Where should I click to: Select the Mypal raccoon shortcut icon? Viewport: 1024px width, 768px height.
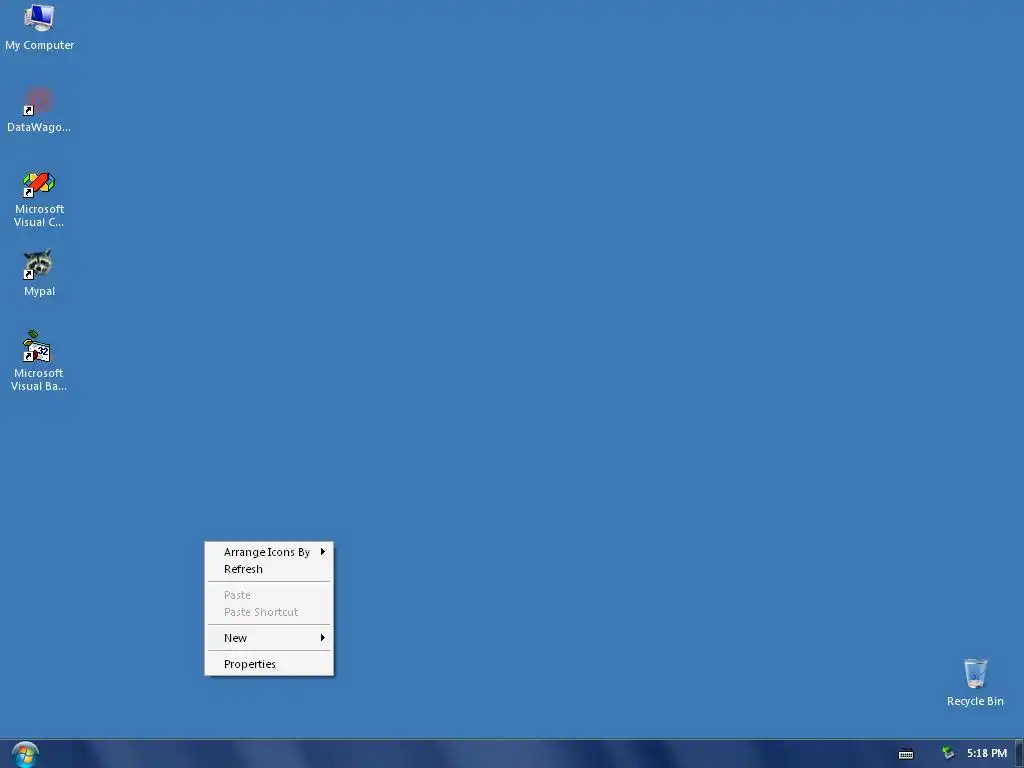click(39, 273)
